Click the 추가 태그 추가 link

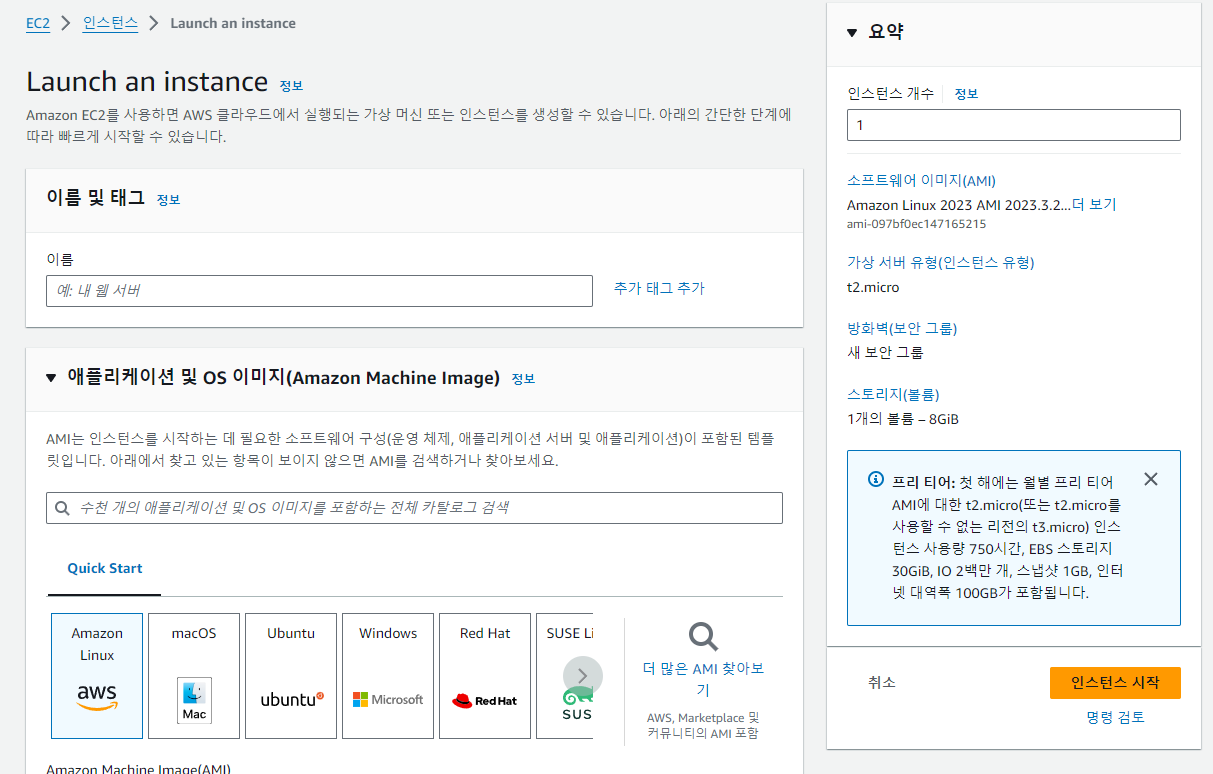point(659,288)
